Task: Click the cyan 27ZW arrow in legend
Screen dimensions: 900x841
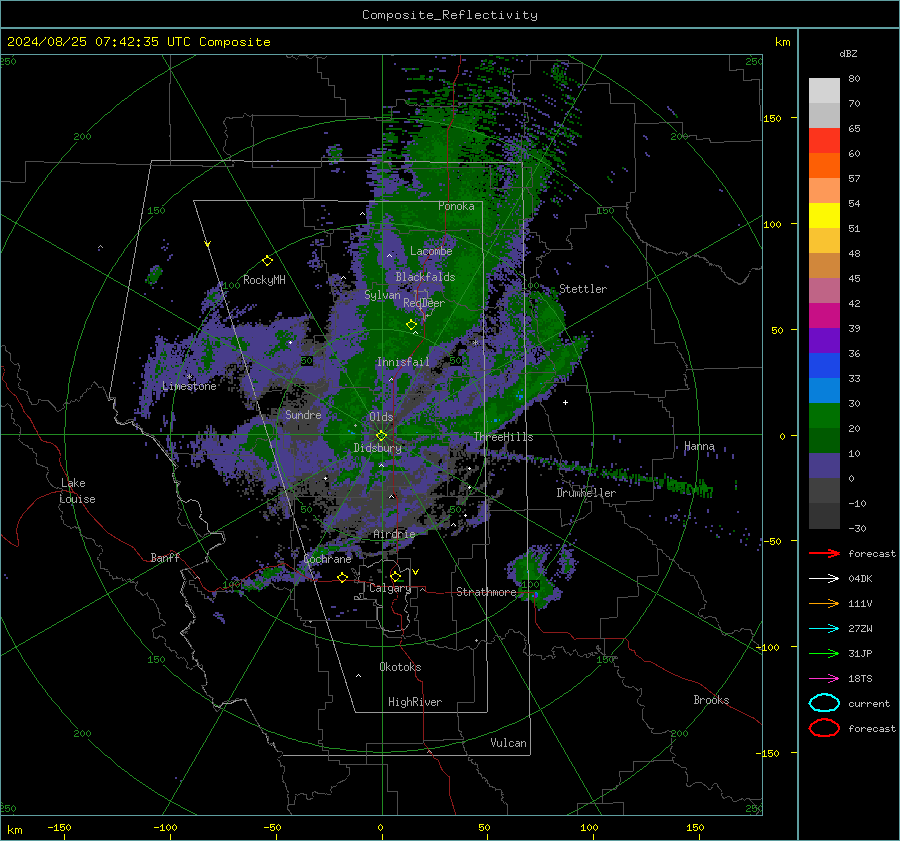Action: click(824, 629)
